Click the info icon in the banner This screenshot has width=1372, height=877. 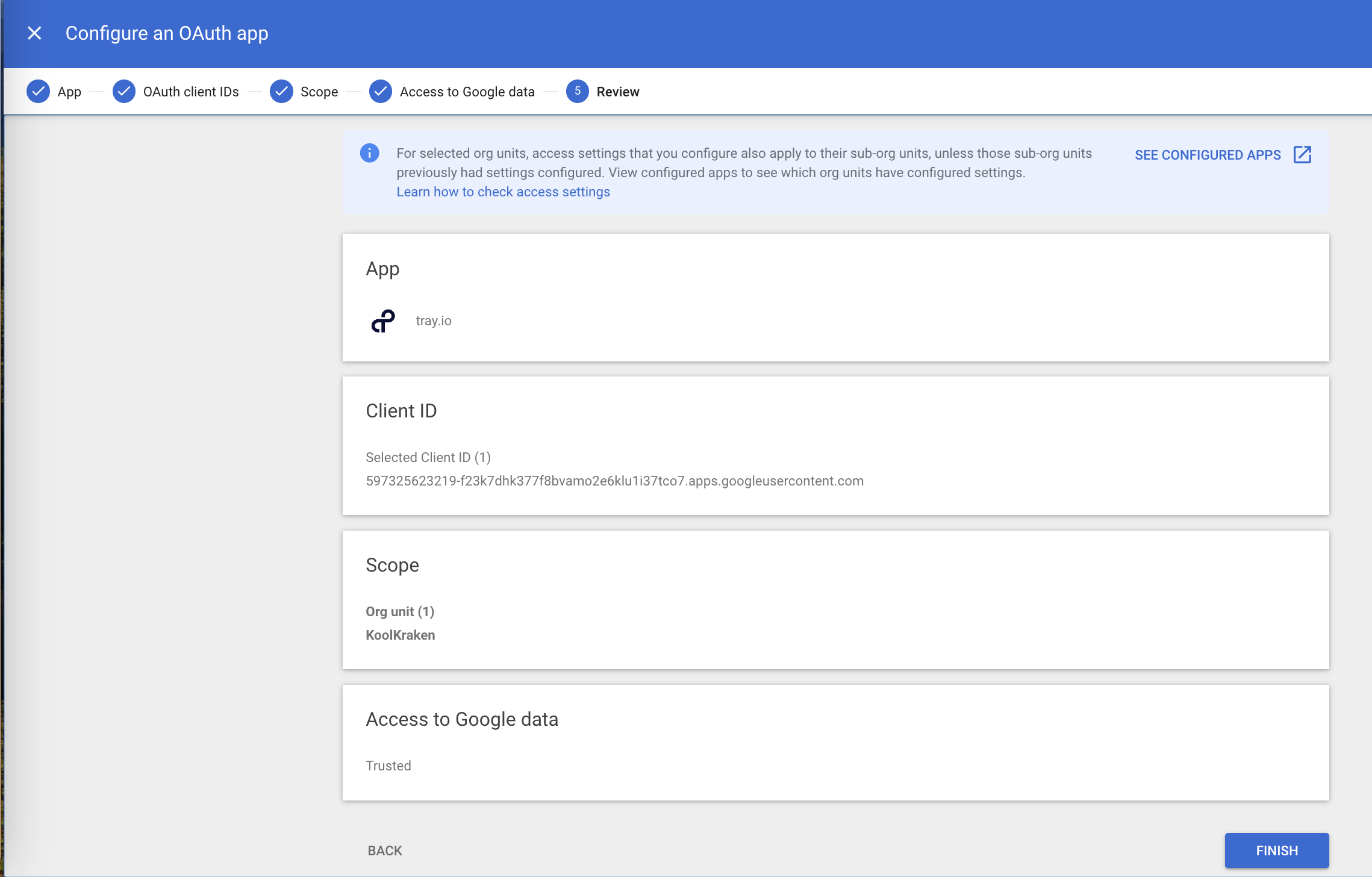tap(369, 153)
